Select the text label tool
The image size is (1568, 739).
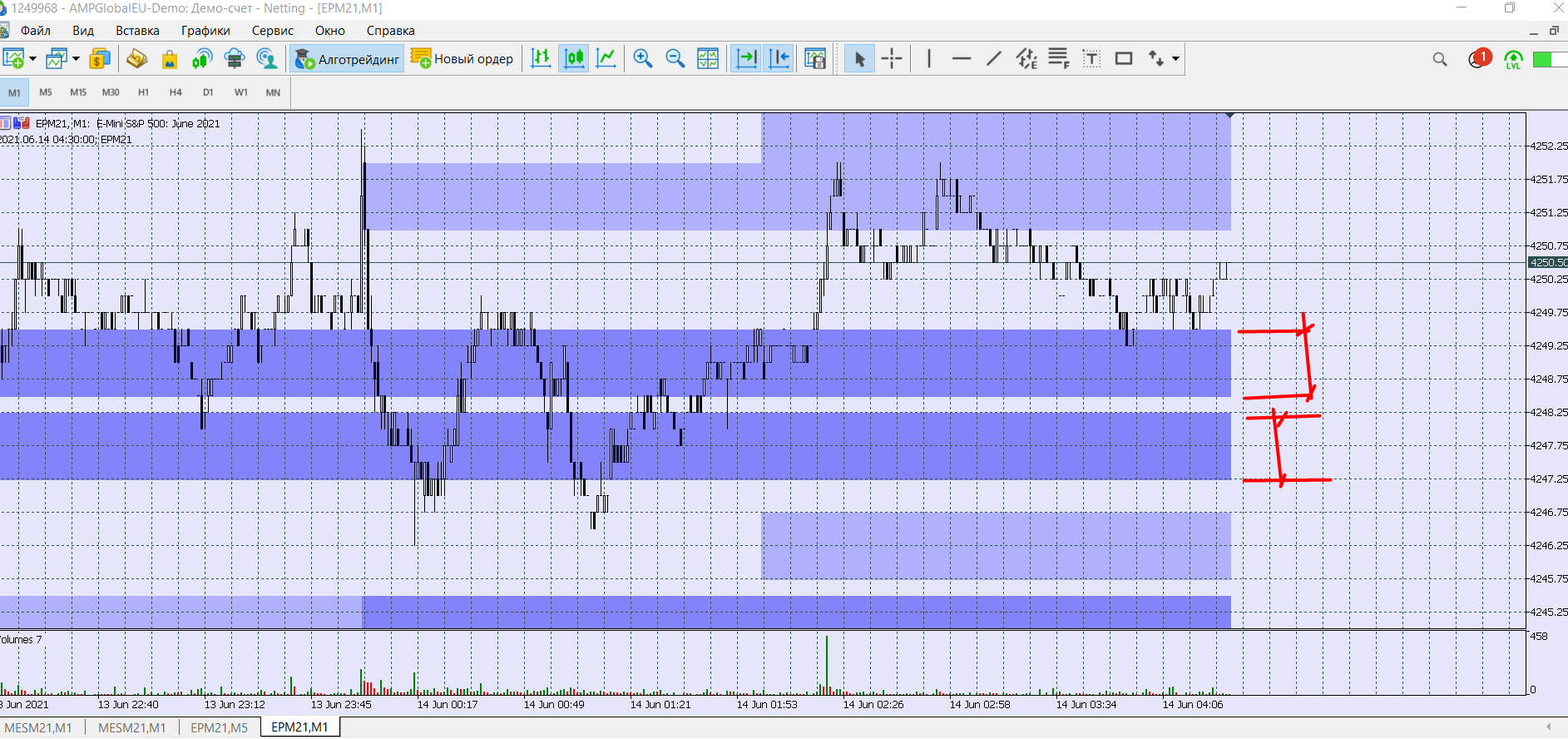[x=1091, y=58]
